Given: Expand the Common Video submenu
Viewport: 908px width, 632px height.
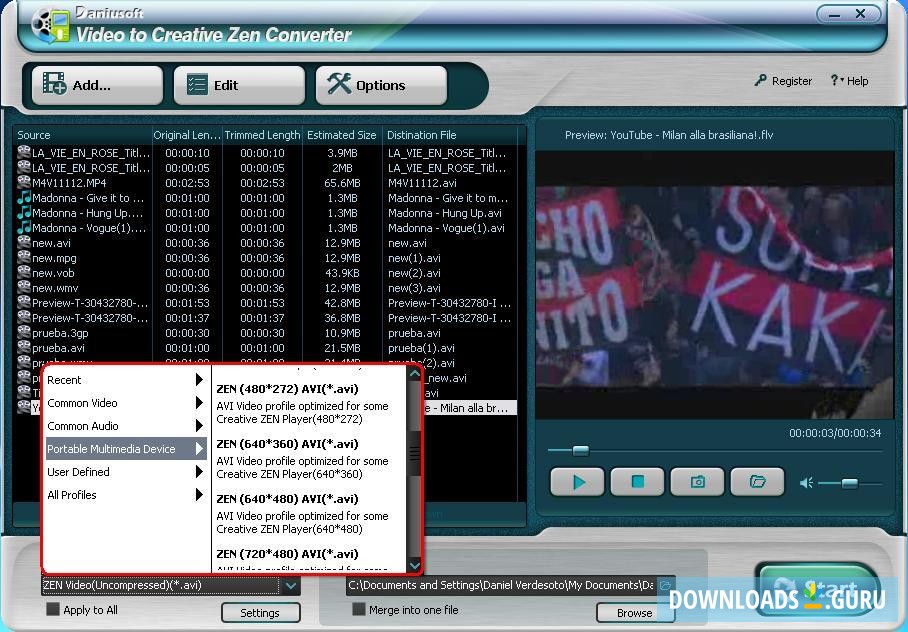Looking at the screenshot, I should click(126, 403).
